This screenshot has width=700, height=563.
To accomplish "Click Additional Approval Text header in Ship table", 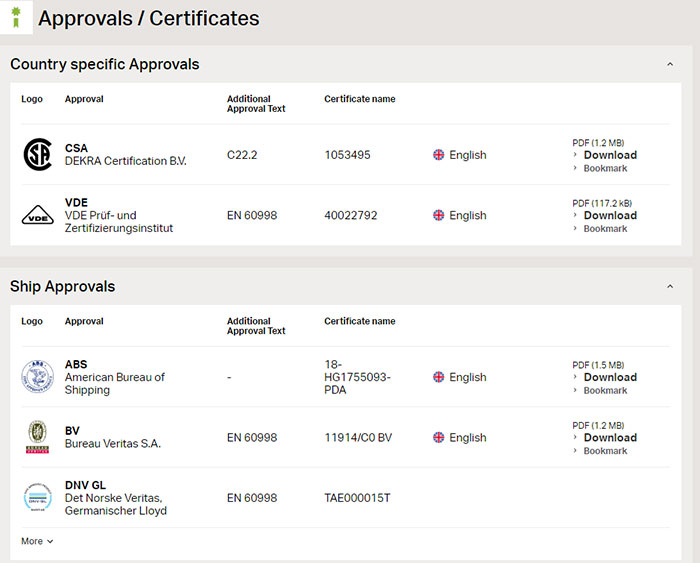I will point(256,326).
